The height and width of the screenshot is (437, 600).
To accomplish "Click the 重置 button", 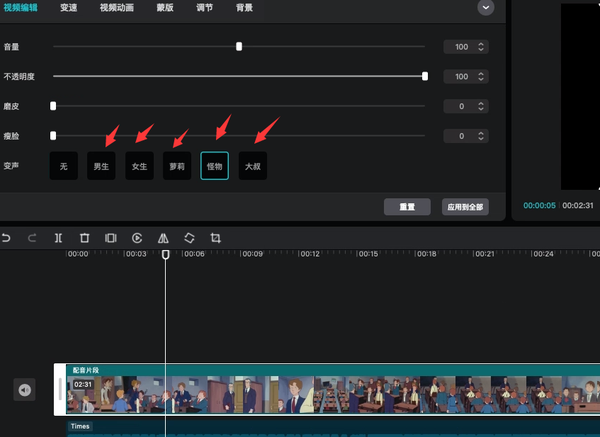I will point(407,207).
